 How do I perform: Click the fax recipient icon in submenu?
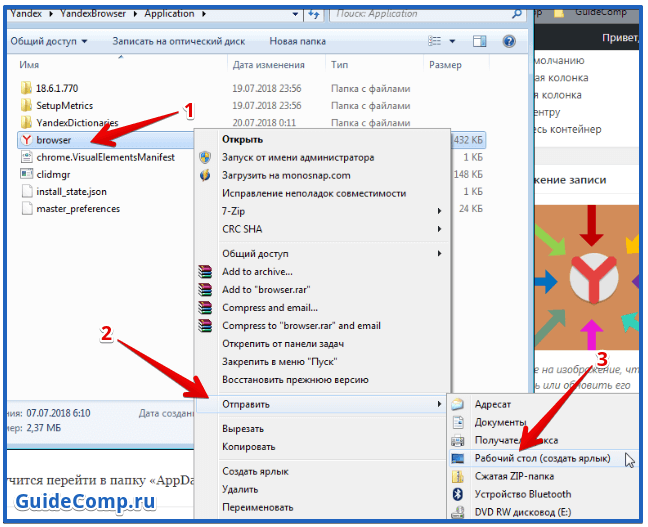pyautogui.click(x=458, y=441)
